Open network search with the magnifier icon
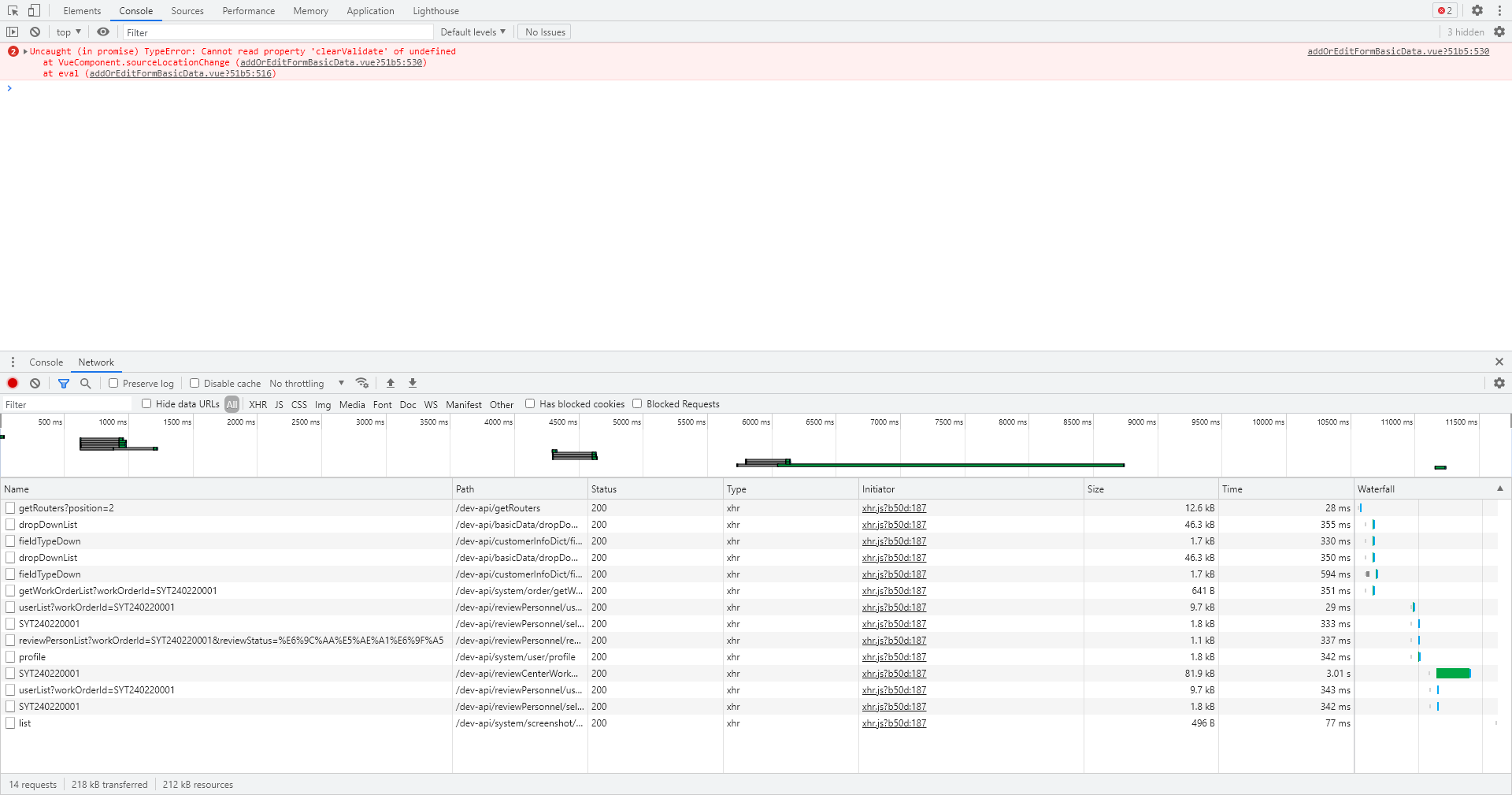Viewport: 1512px width, 795px height. tap(86, 384)
